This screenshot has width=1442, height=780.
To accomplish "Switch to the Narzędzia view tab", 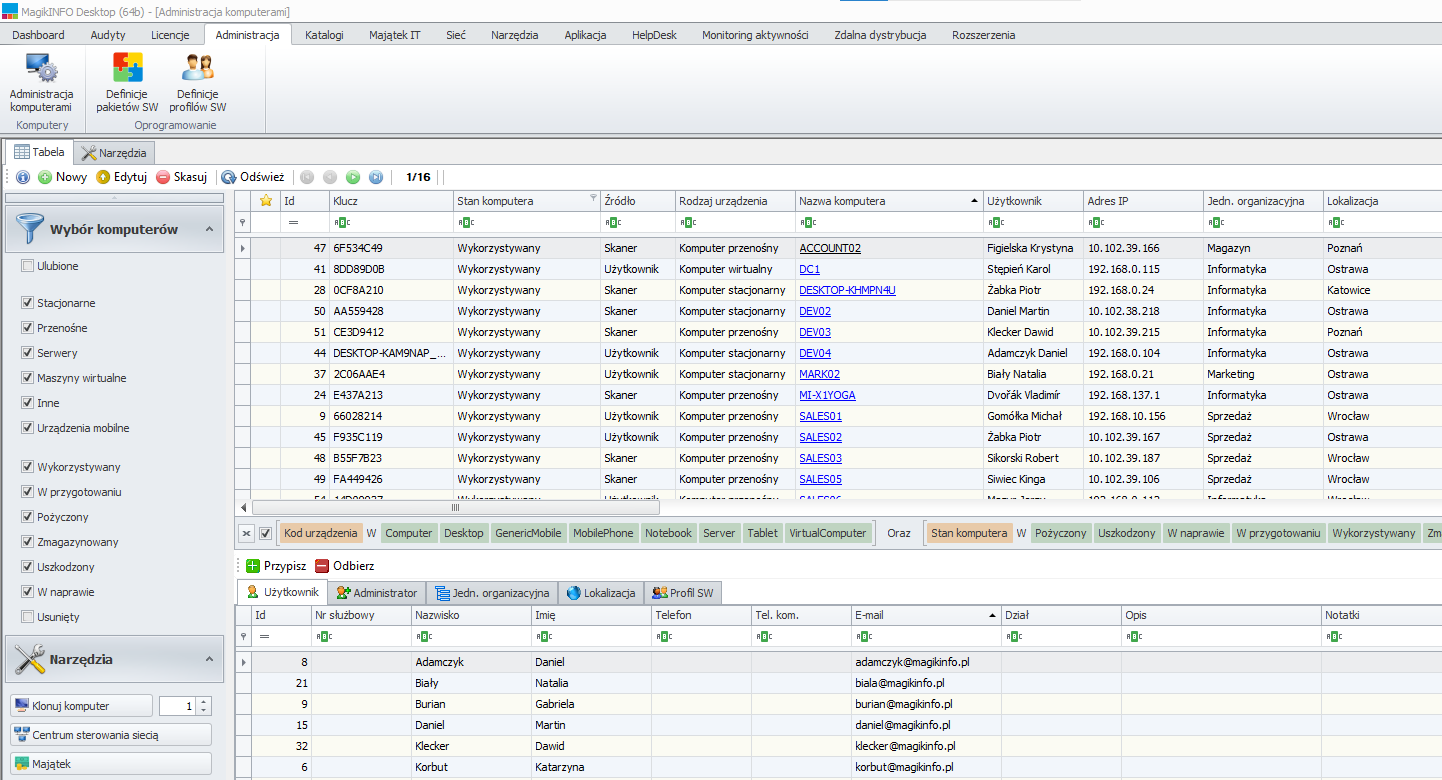I will coord(114,153).
